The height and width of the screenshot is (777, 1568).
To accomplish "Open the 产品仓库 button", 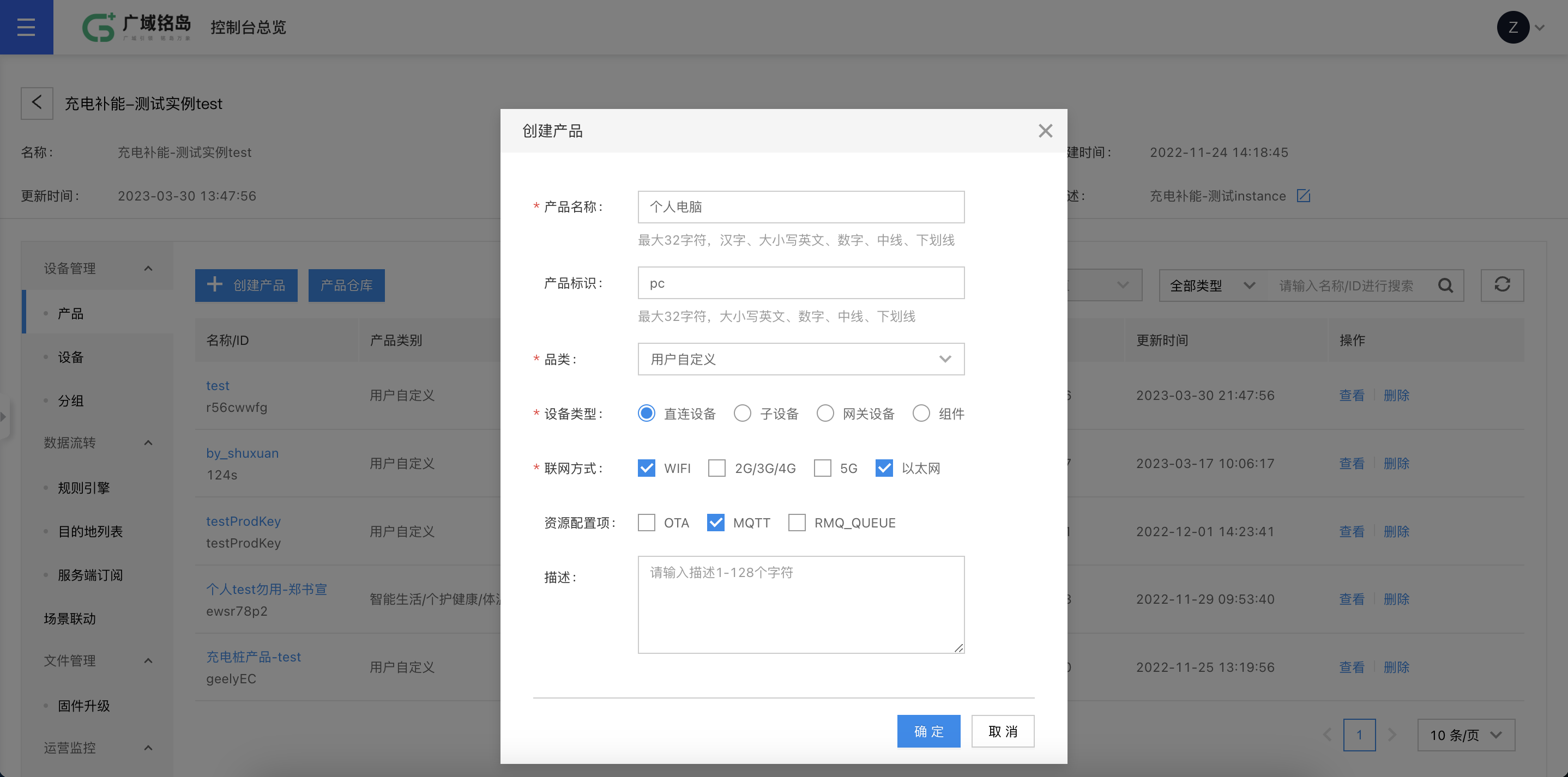I will (346, 285).
